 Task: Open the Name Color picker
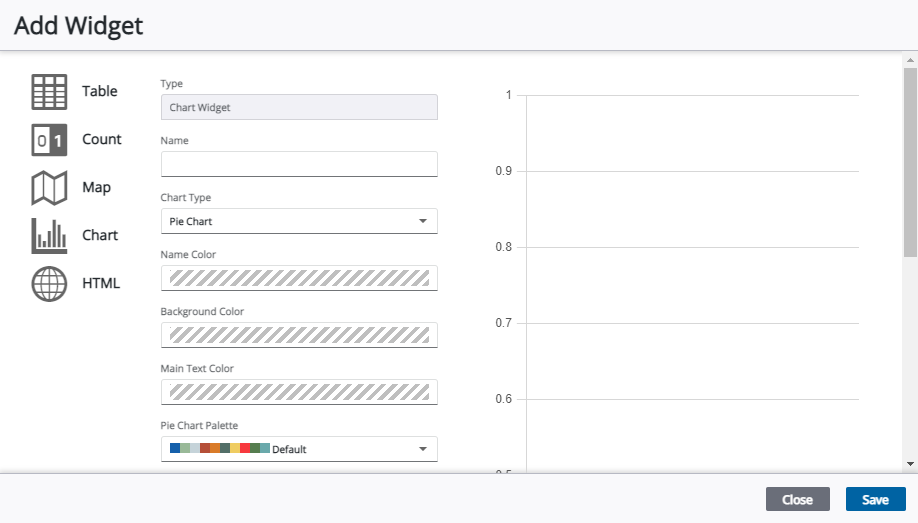[298, 278]
